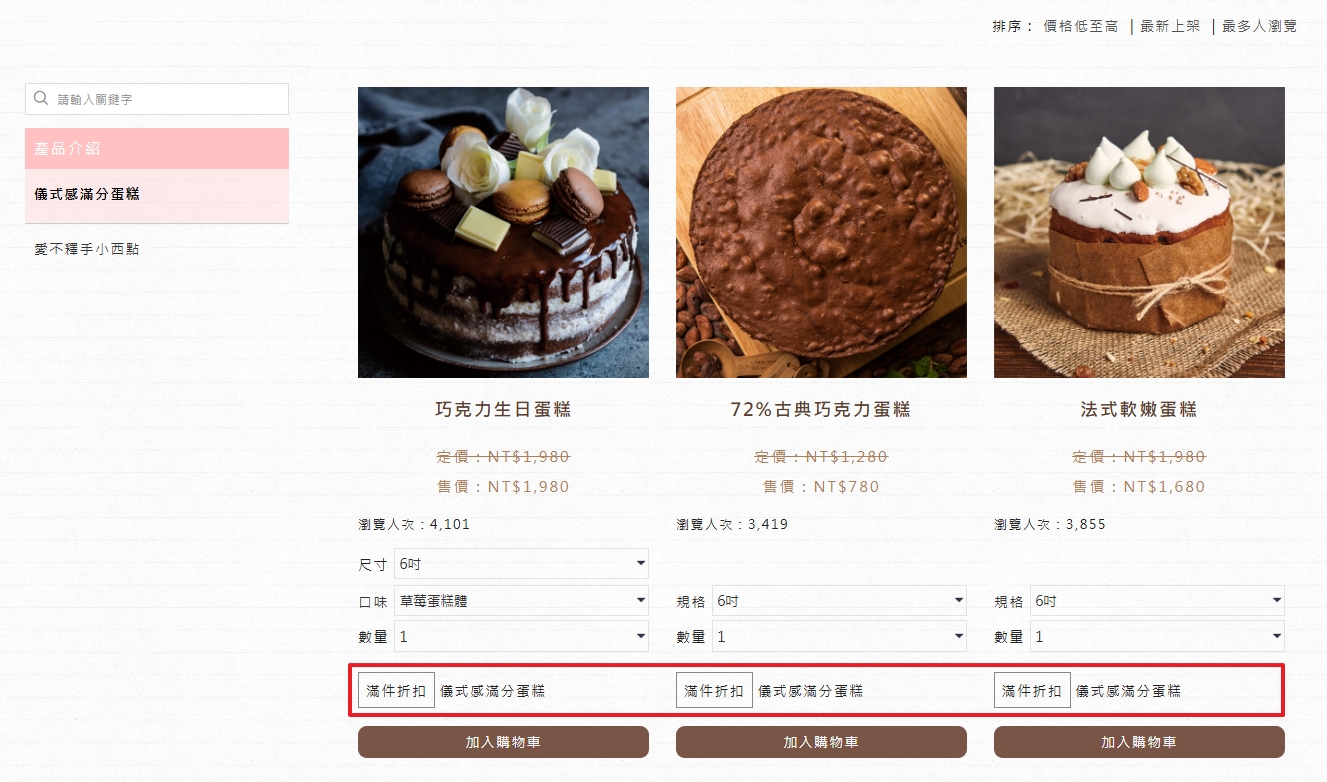Focus the keyword search input field
The image size is (1327, 782).
pyautogui.click(x=157, y=99)
